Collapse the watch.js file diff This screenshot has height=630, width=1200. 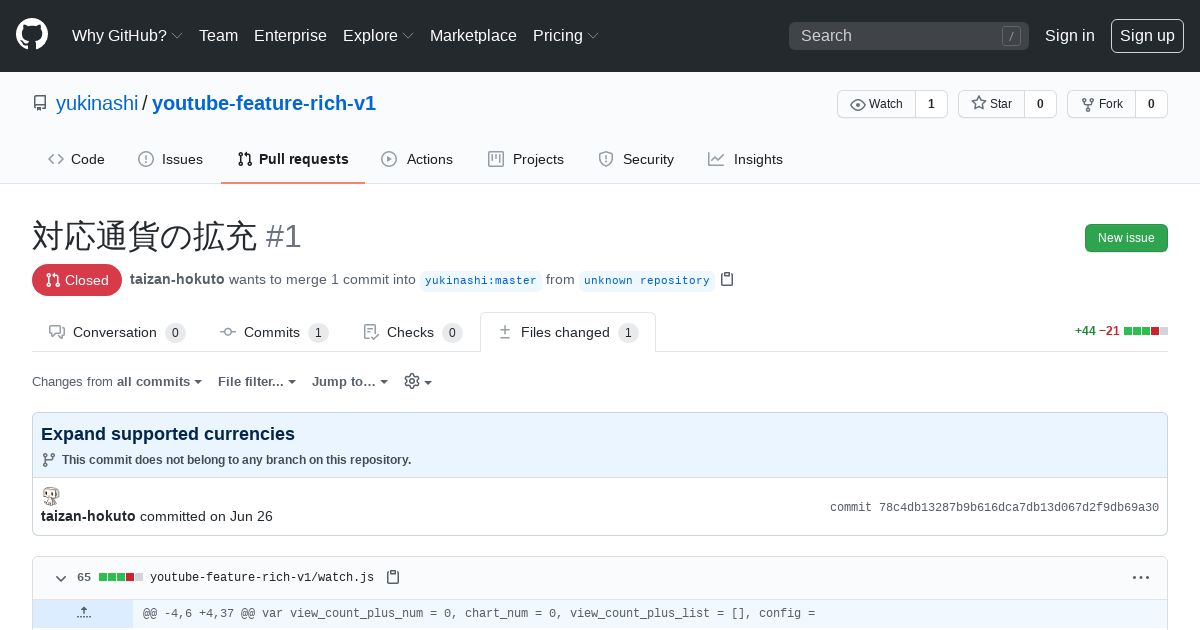61,578
